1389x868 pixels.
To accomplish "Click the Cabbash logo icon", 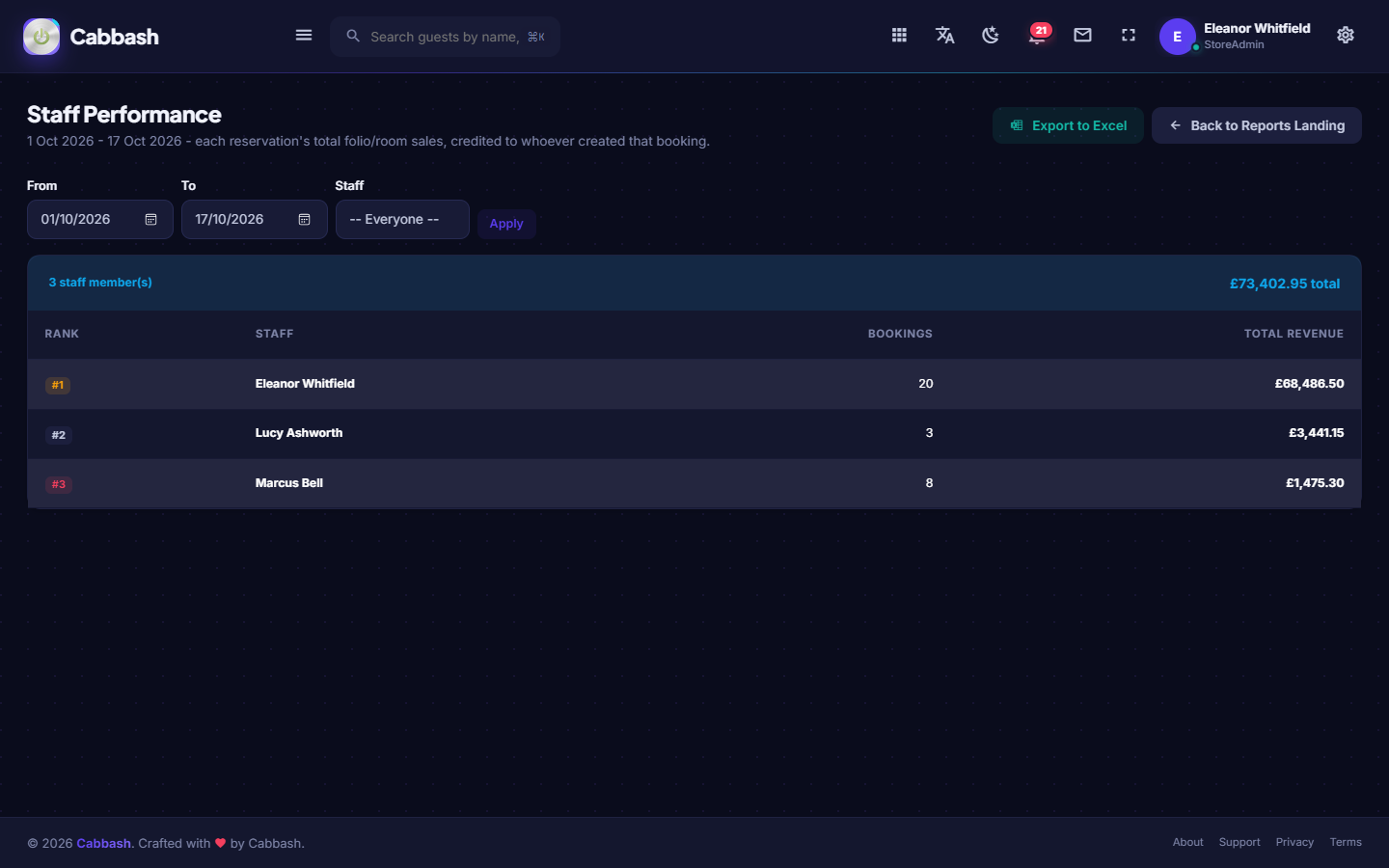I will [41, 37].
